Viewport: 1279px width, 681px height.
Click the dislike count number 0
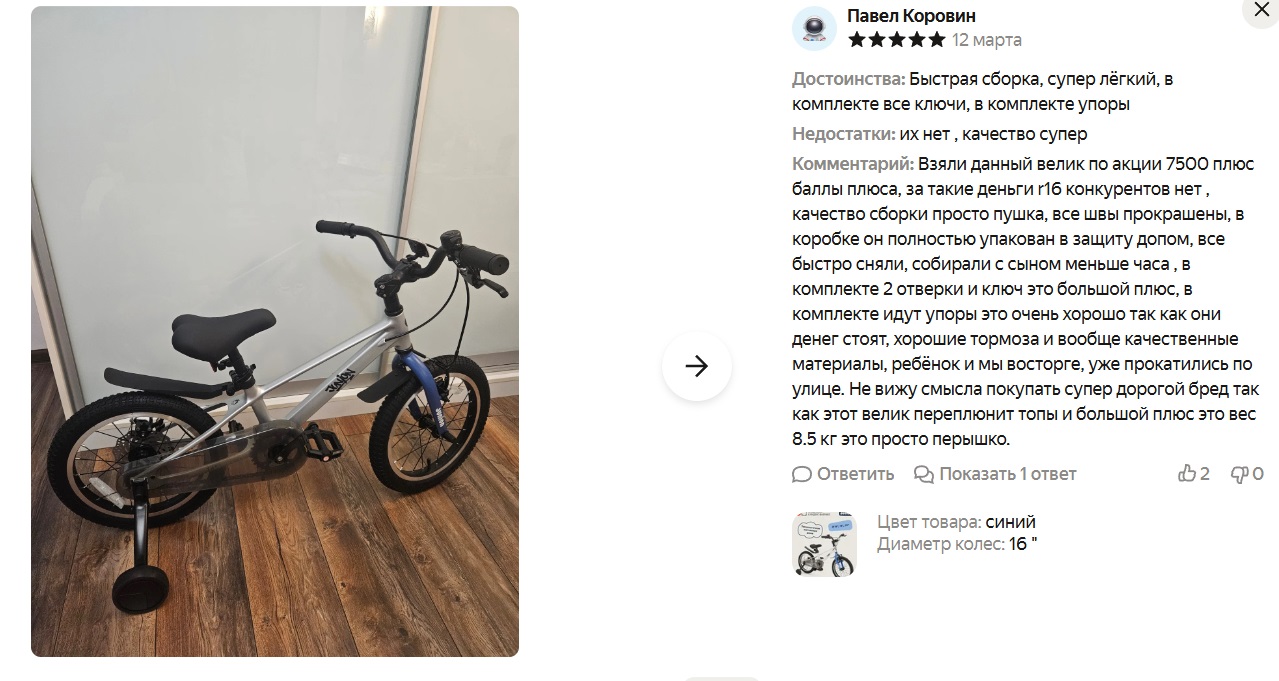pos(1258,474)
